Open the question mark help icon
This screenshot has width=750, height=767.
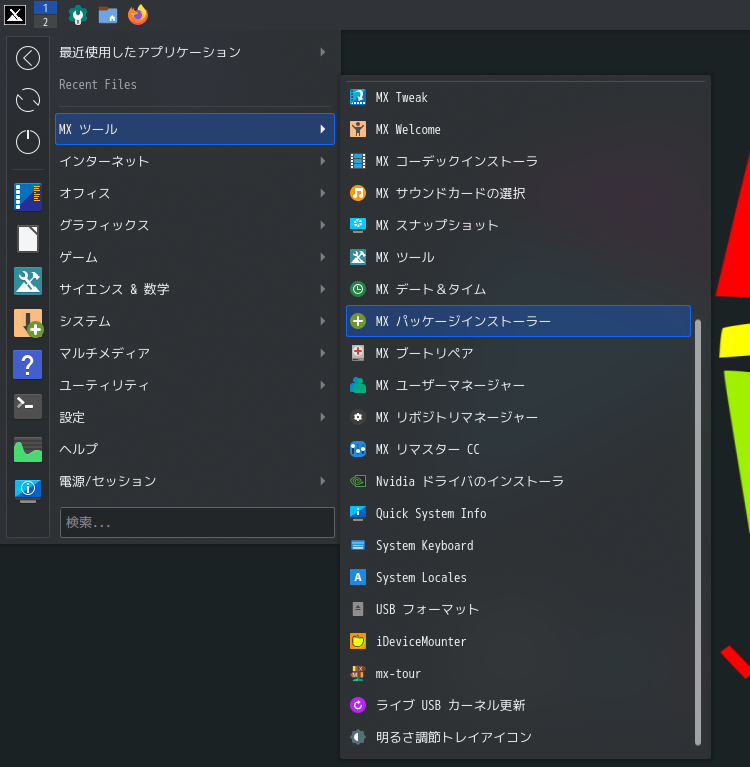[28, 364]
